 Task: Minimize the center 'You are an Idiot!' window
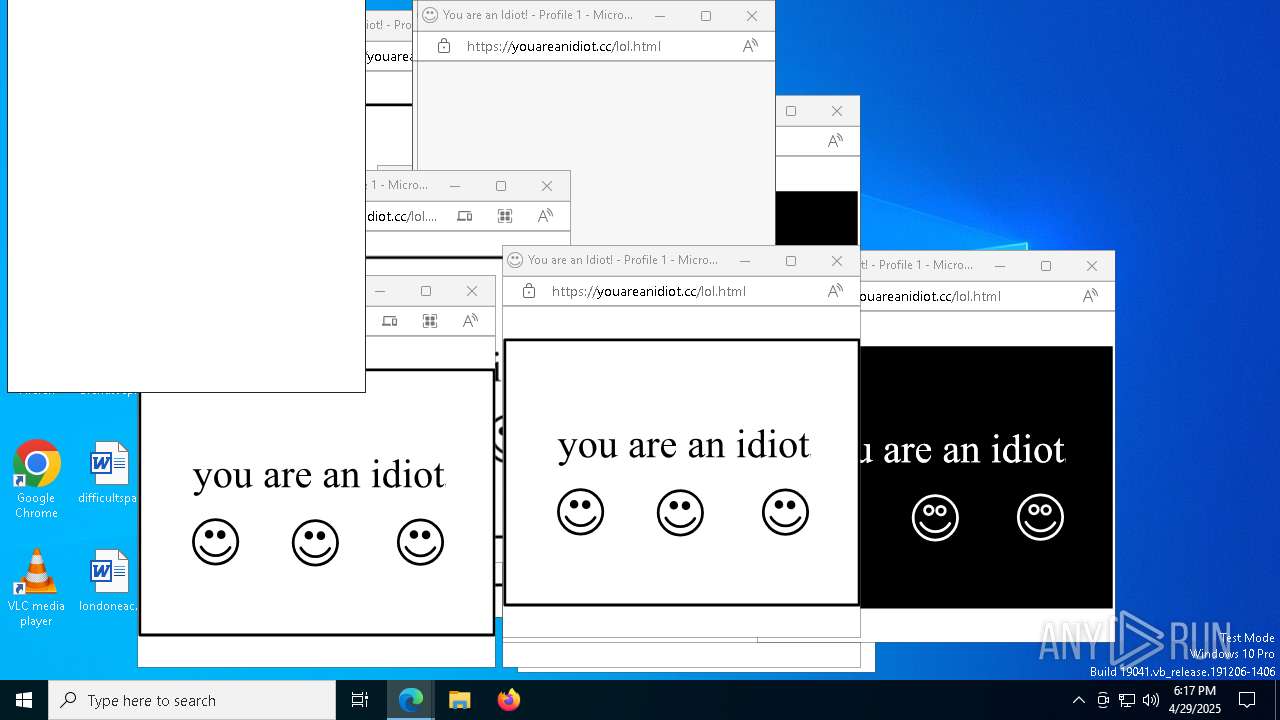click(x=745, y=261)
